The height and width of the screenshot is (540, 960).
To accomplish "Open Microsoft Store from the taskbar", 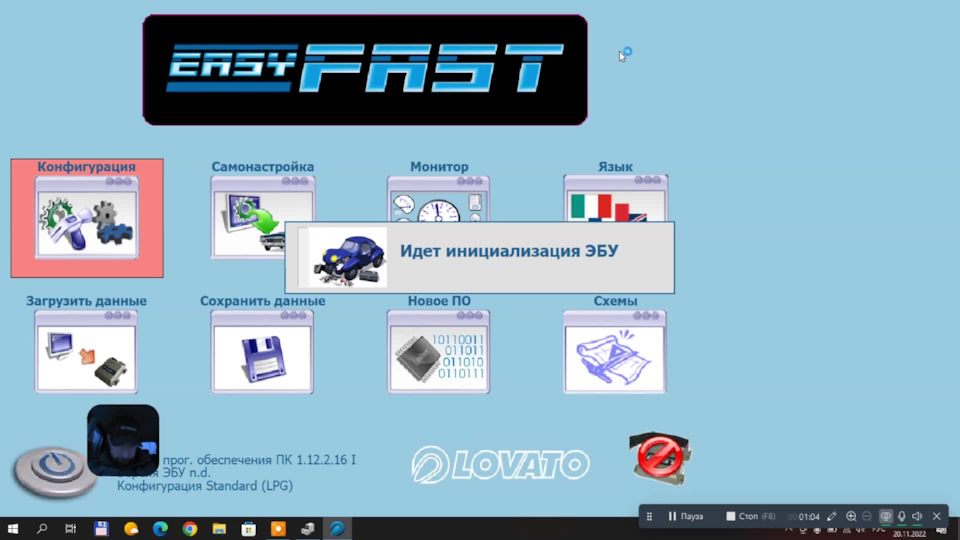I will coord(249,528).
